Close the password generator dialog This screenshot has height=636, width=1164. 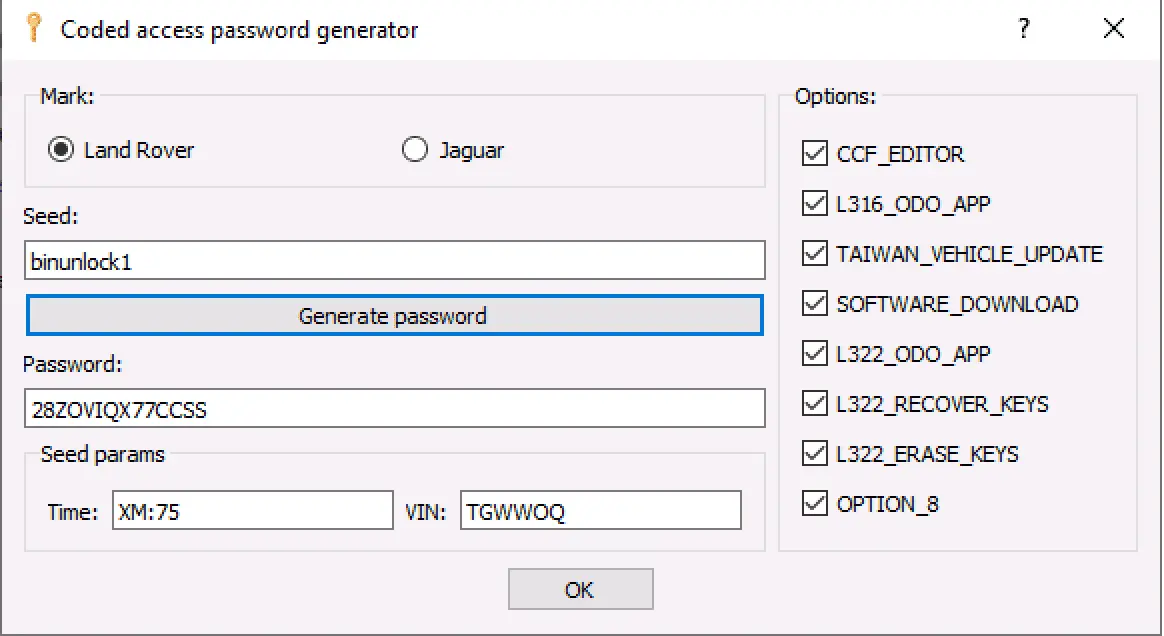pos(1114,29)
